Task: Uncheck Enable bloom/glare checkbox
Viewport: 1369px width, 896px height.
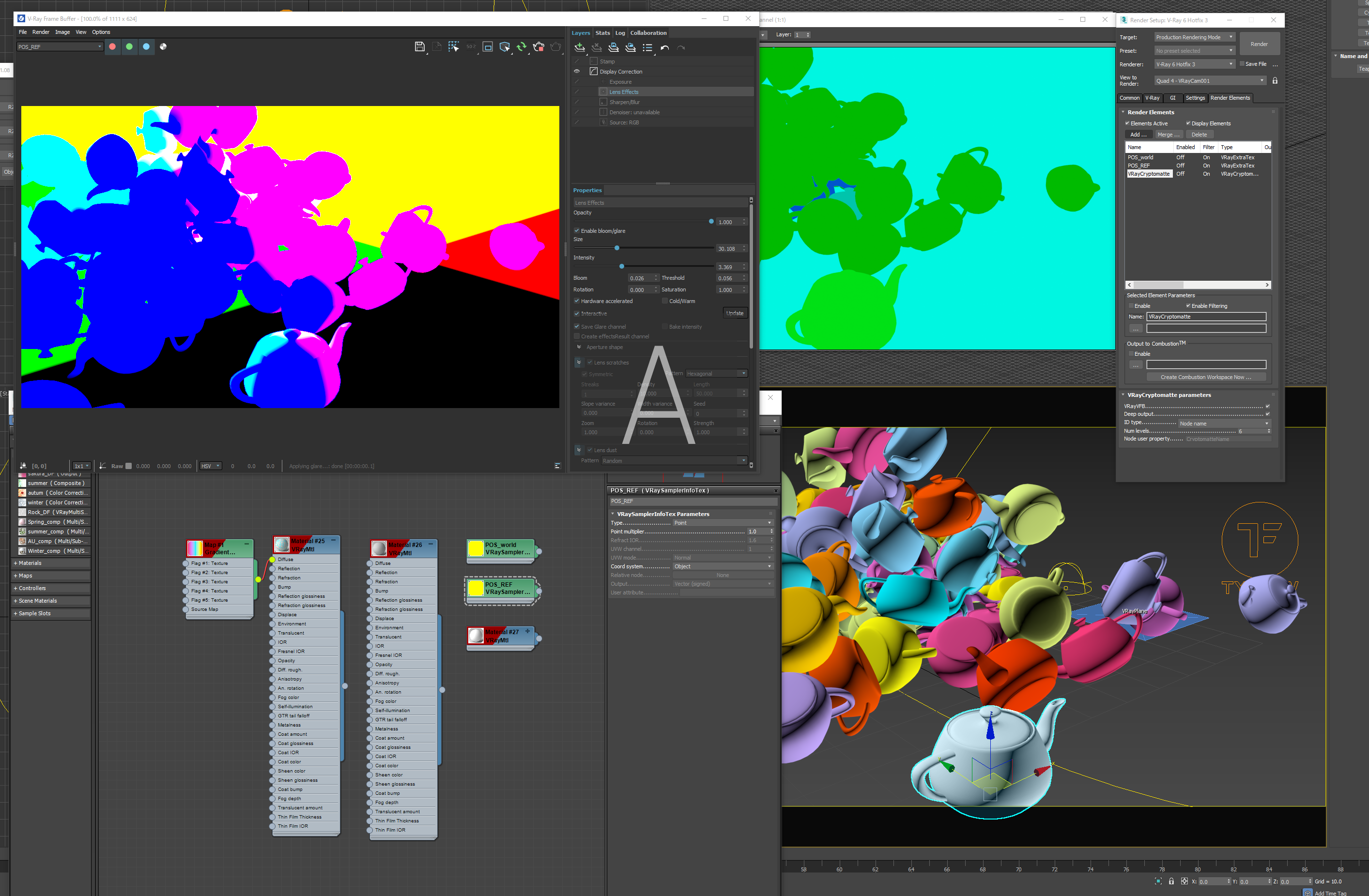Action: (x=577, y=231)
